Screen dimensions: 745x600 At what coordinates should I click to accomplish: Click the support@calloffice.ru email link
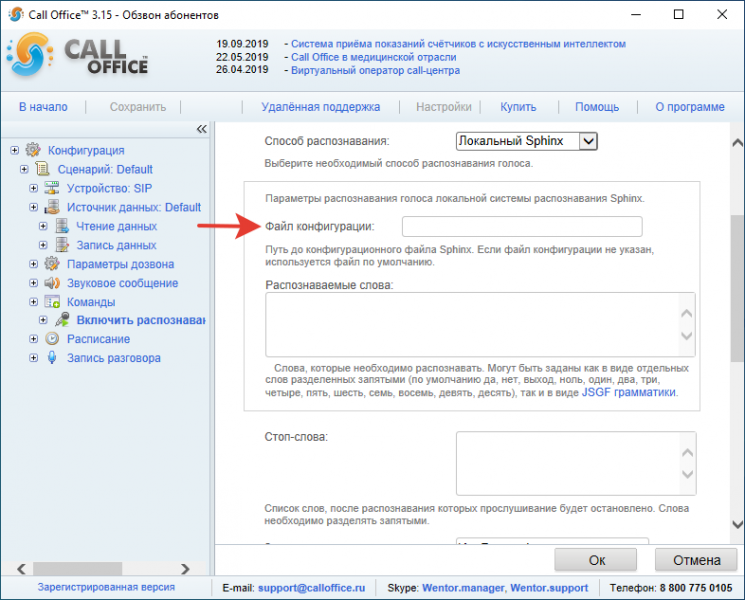[x=312, y=588]
